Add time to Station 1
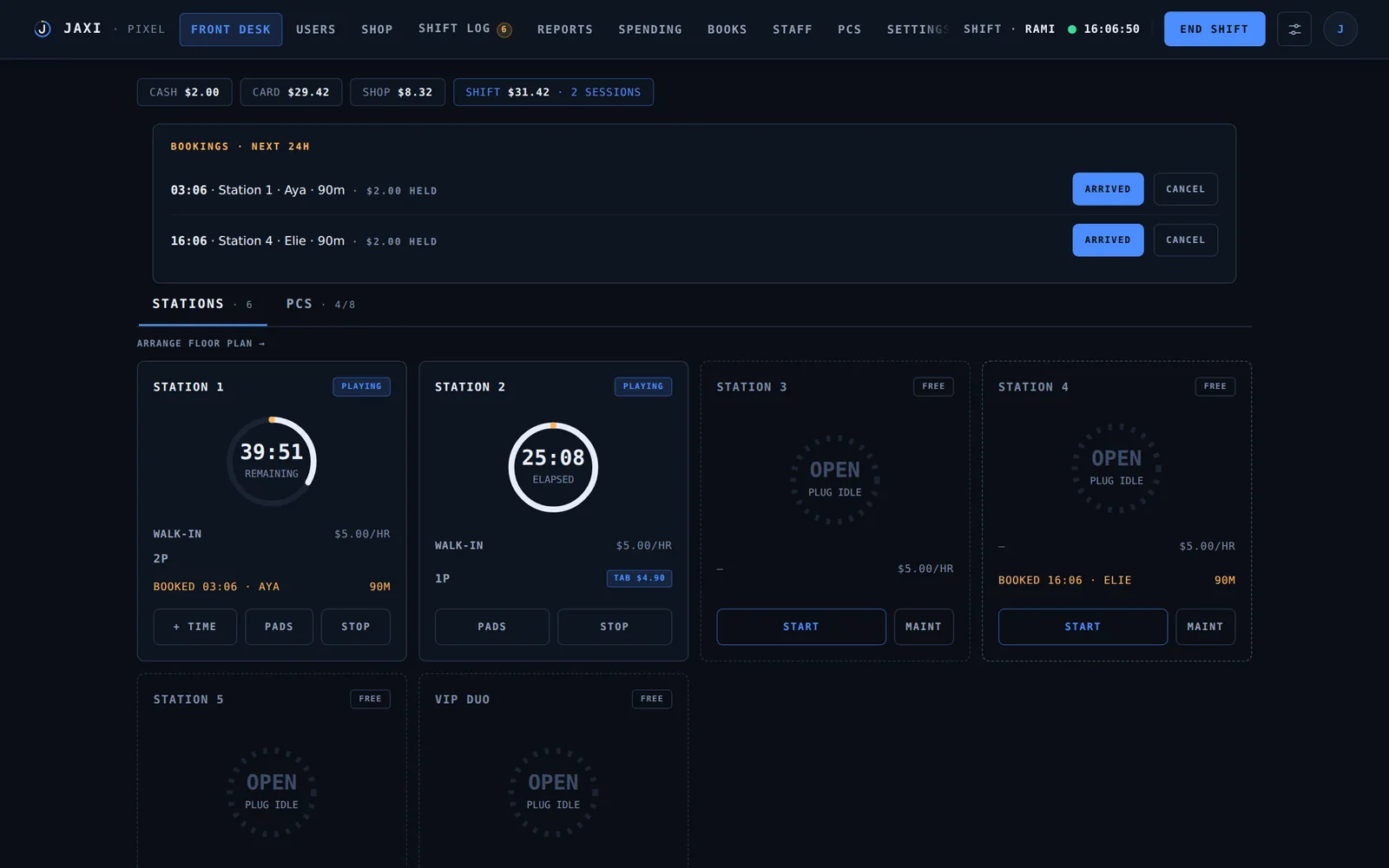Viewport: 1389px width, 868px height. 194,627
